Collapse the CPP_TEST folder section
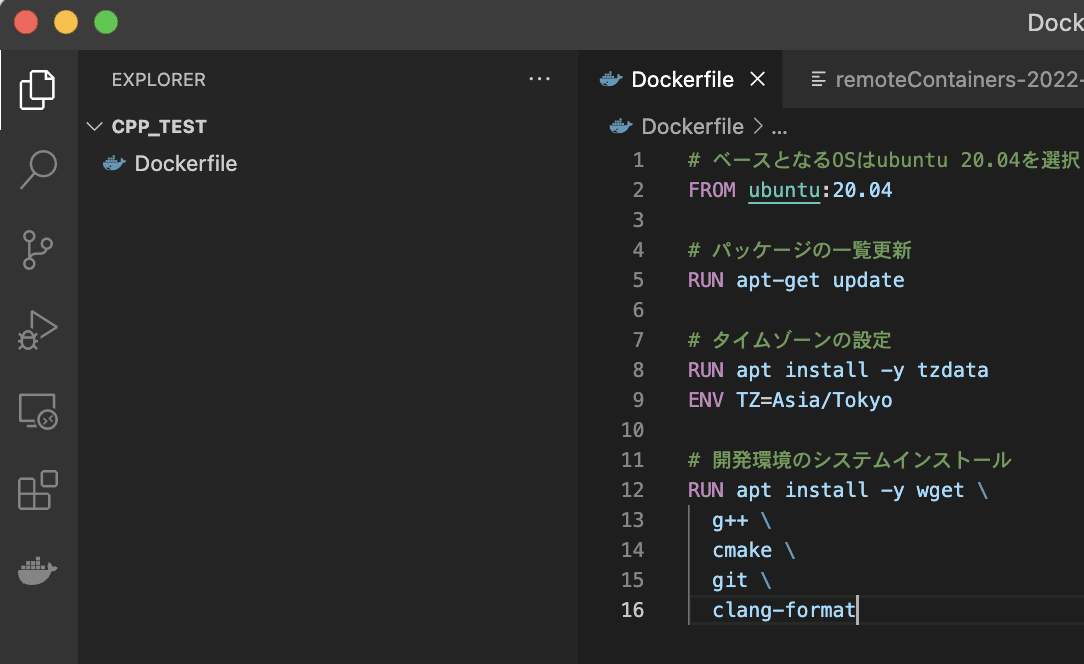 95,127
